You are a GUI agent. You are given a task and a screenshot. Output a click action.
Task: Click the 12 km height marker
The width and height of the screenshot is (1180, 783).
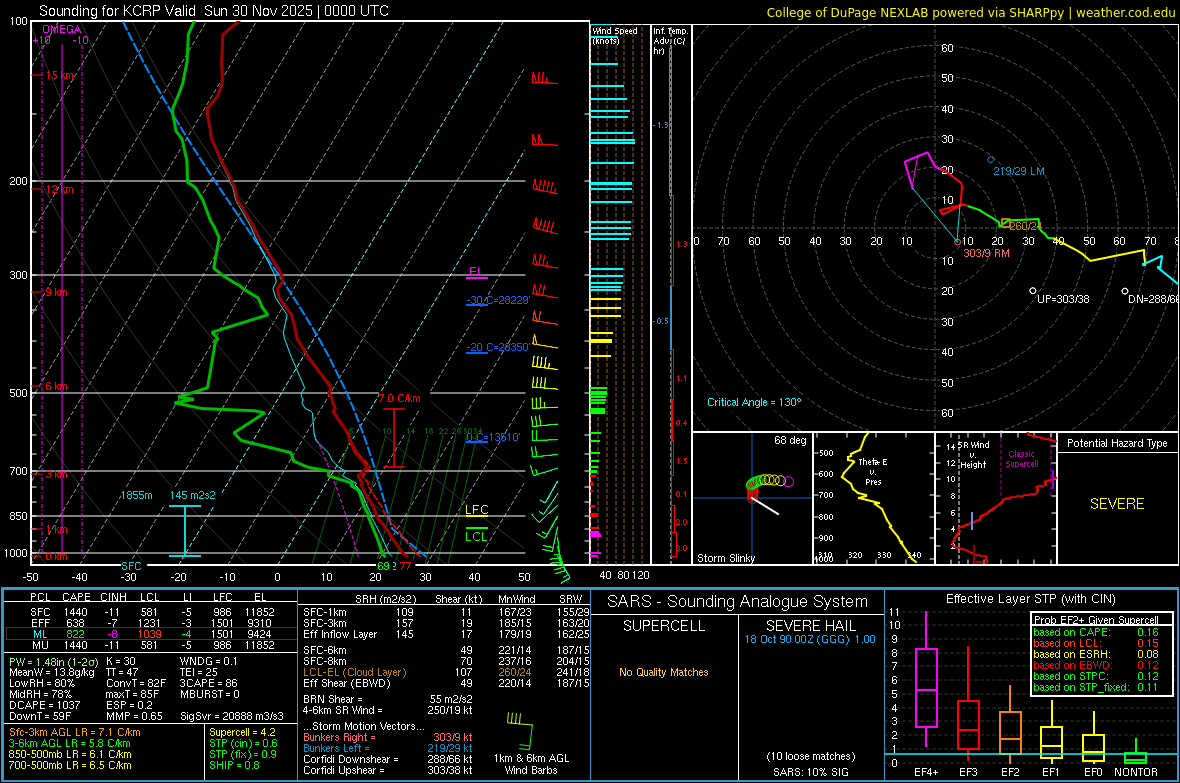pos(59,189)
